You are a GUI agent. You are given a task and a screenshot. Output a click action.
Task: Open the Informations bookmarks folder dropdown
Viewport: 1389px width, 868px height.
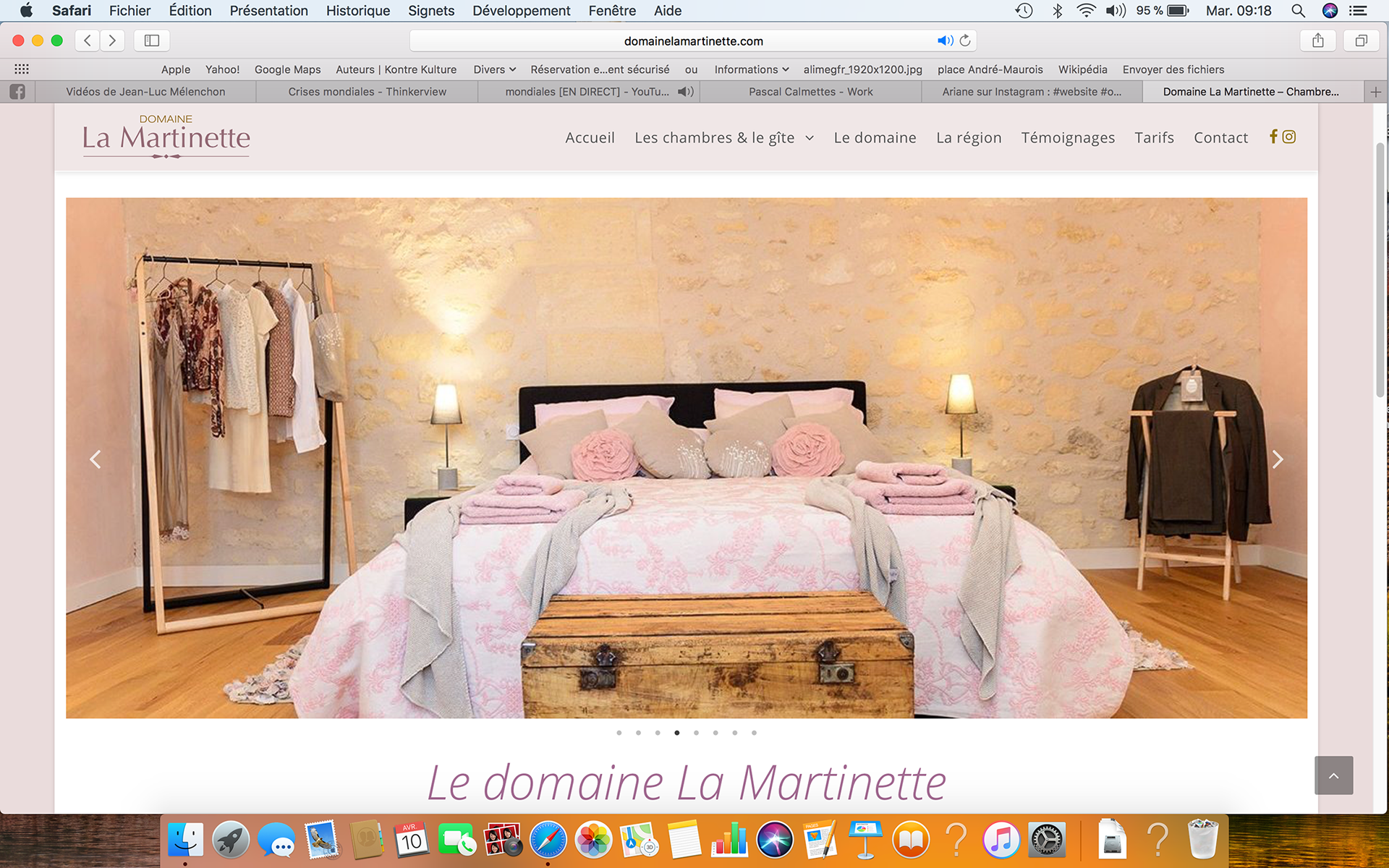click(x=751, y=69)
